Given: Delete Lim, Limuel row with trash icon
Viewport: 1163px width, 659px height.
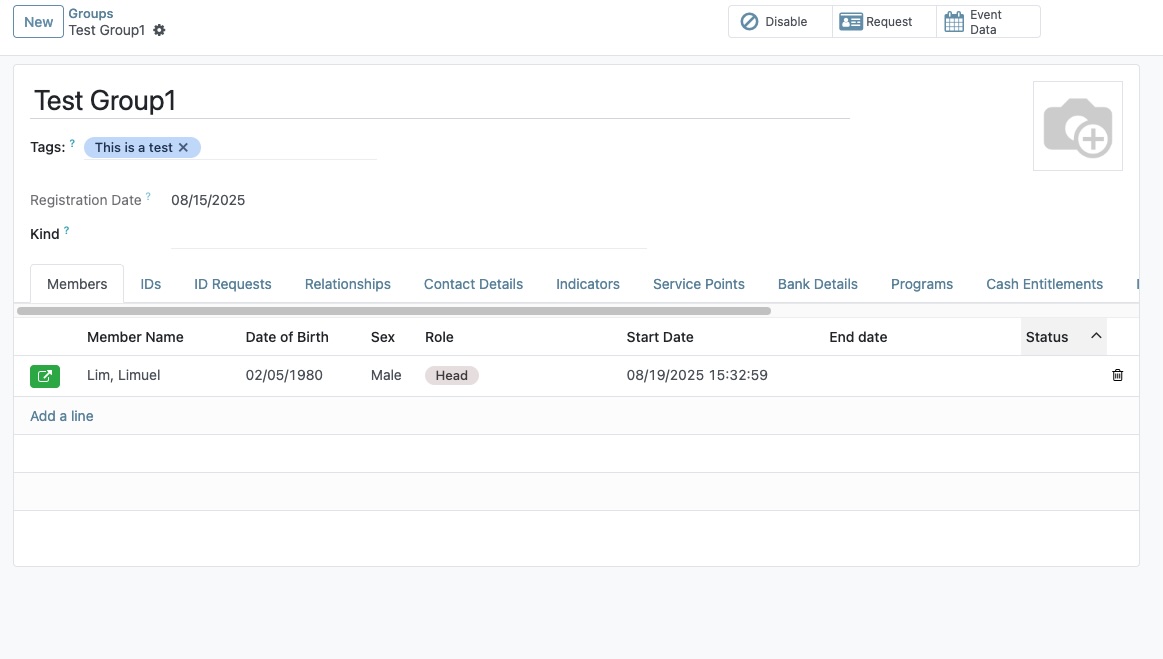Looking at the screenshot, I should pyautogui.click(x=1117, y=375).
